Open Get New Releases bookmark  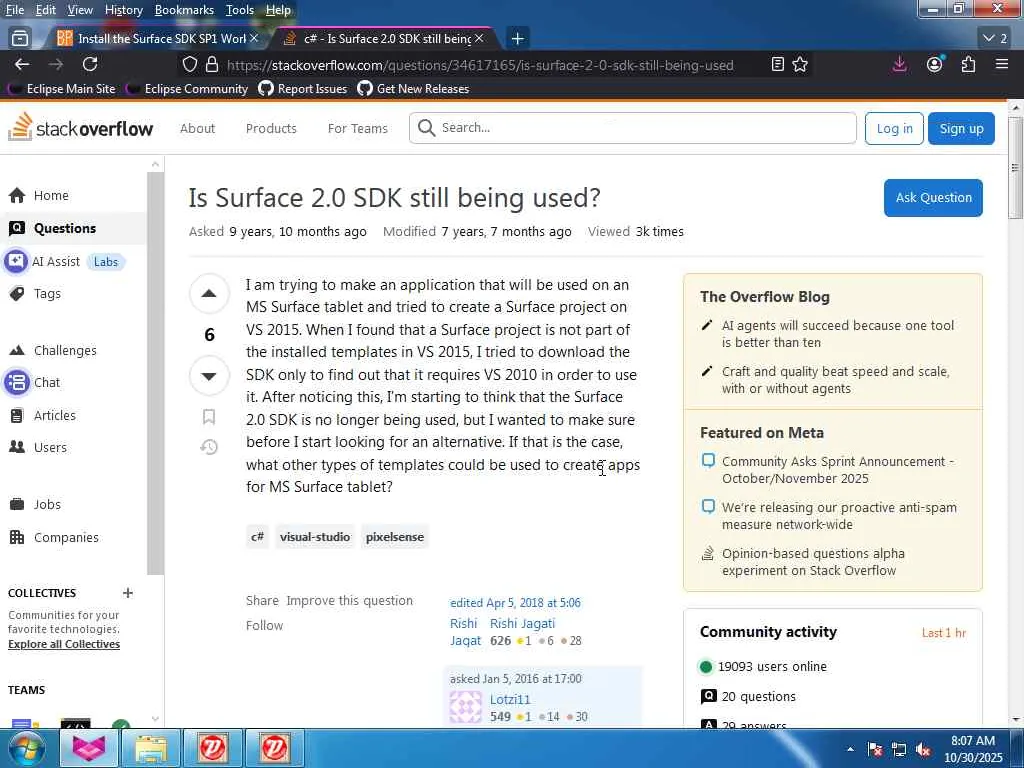[413, 89]
